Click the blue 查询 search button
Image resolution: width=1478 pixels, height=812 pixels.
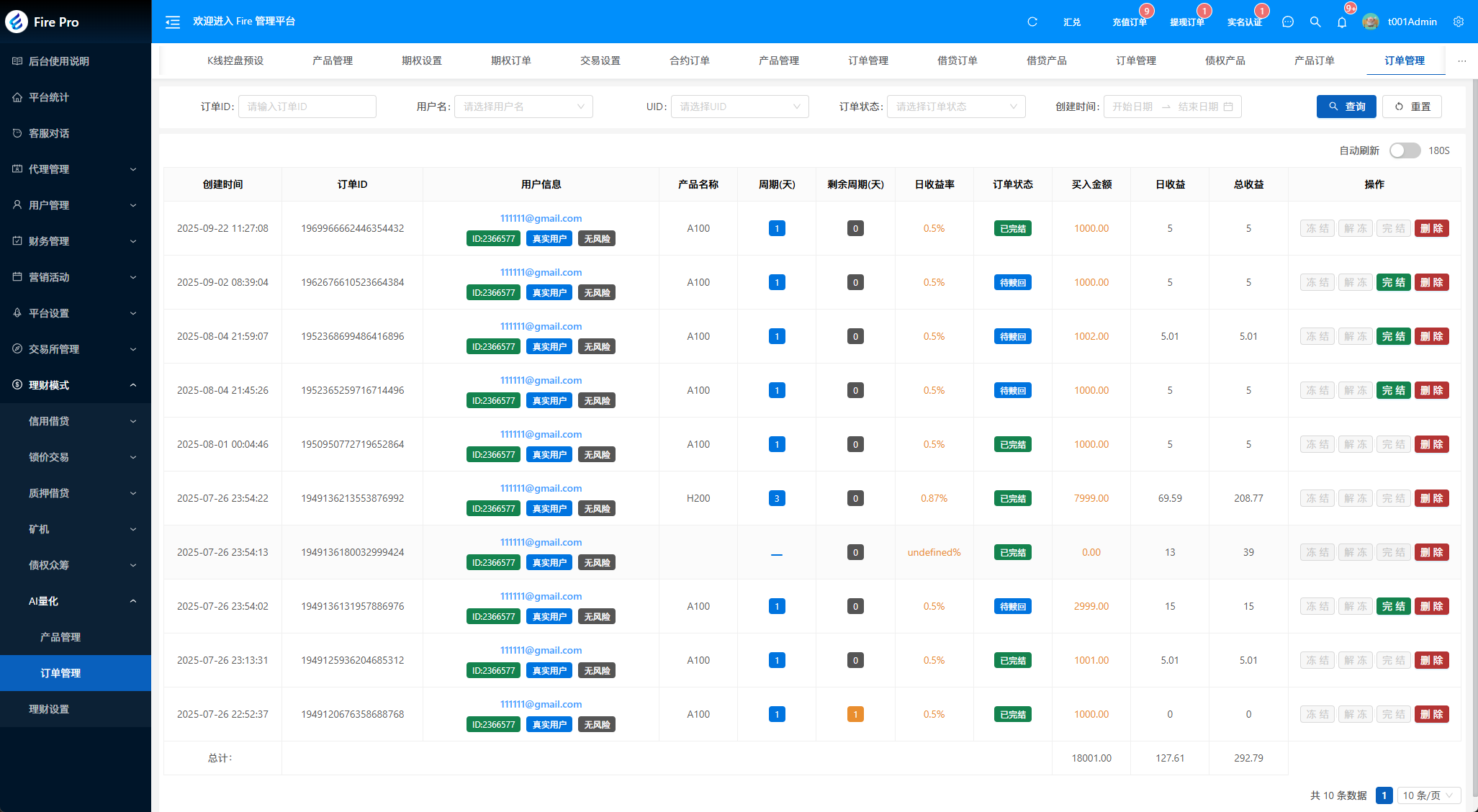click(x=1346, y=107)
